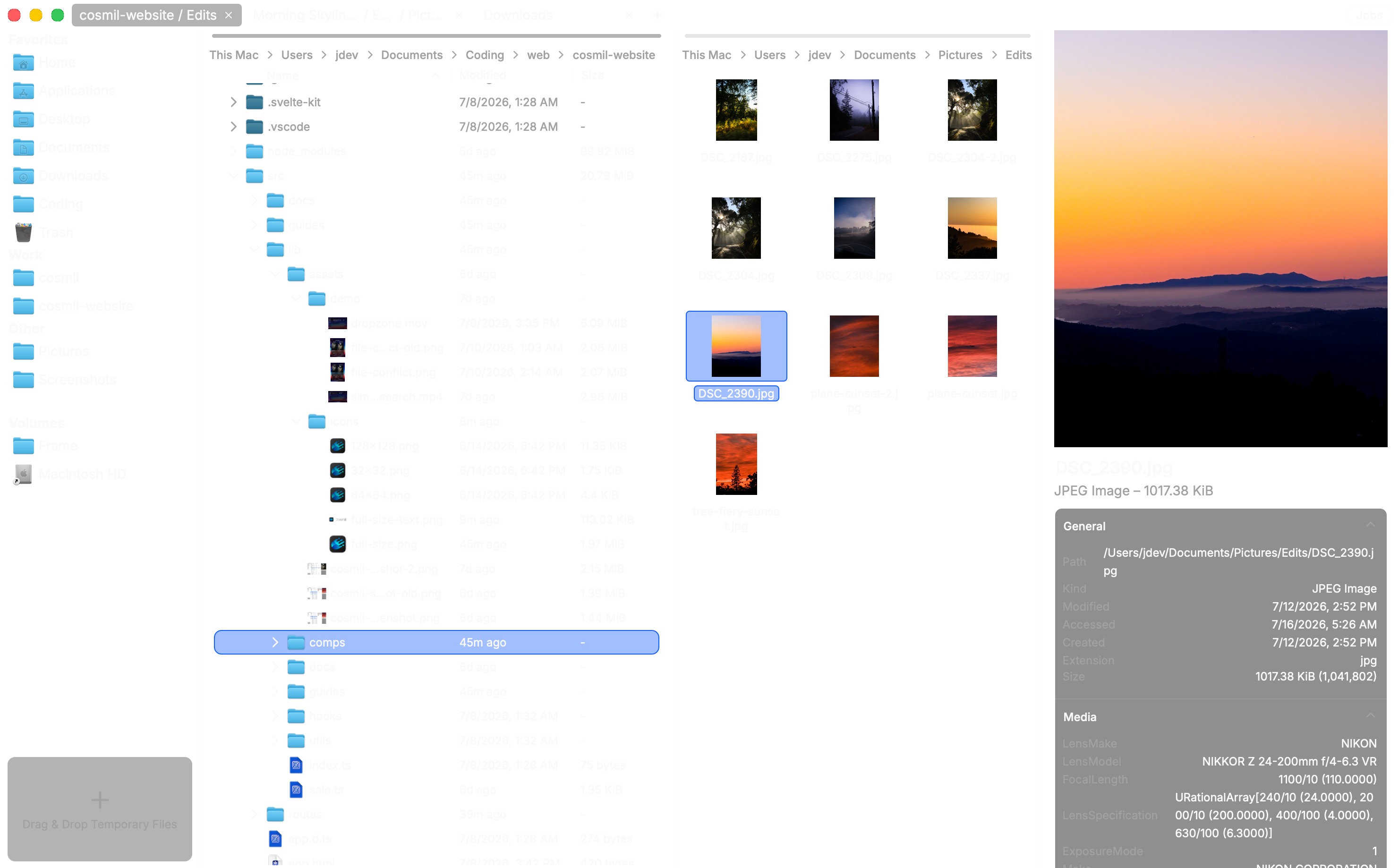Click cosmil-website breadcrumb segment
This screenshot has width=1399, height=868.
pyautogui.click(x=613, y=55)
